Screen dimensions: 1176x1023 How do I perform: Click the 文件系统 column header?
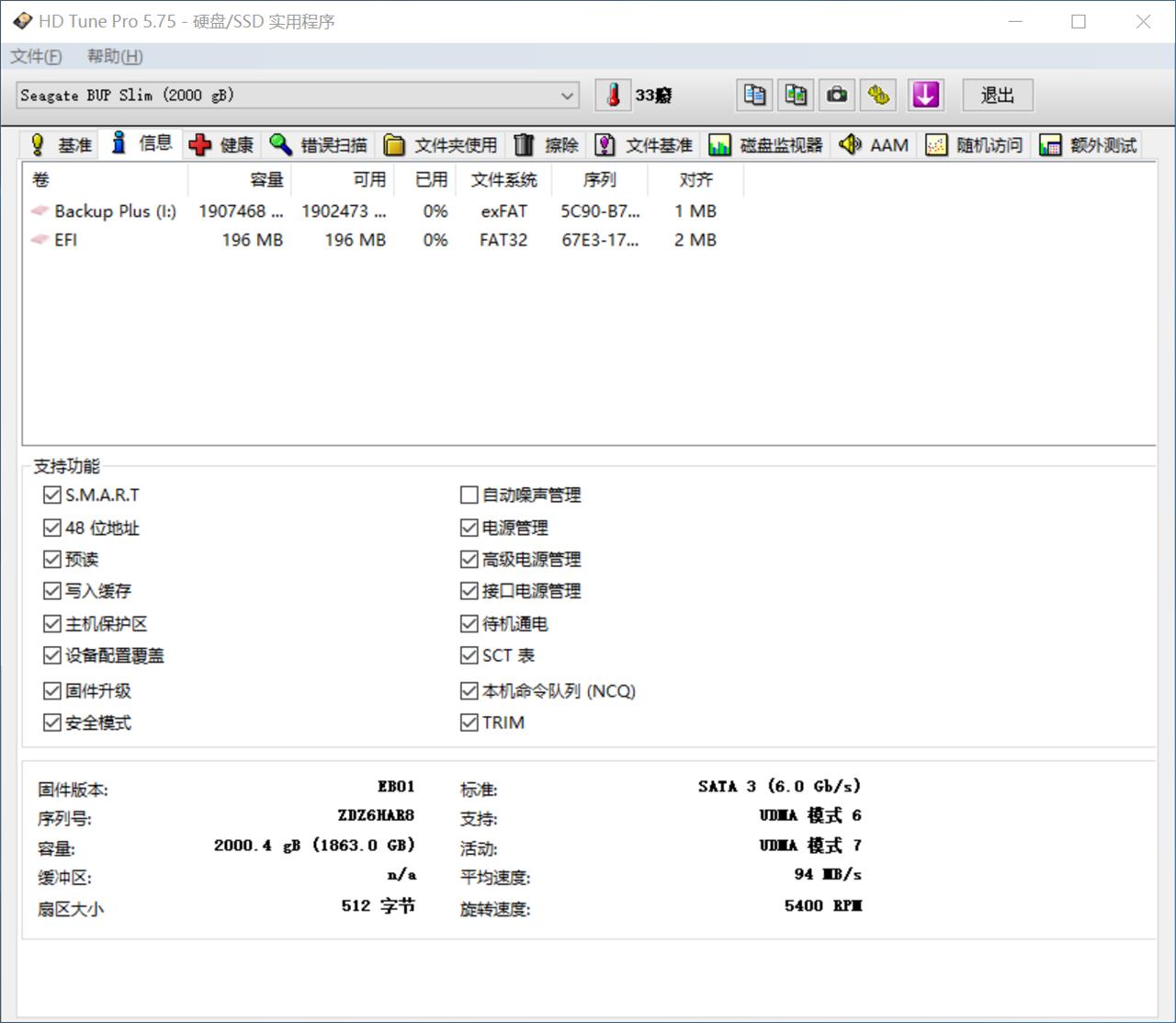(x=503, y=180)
